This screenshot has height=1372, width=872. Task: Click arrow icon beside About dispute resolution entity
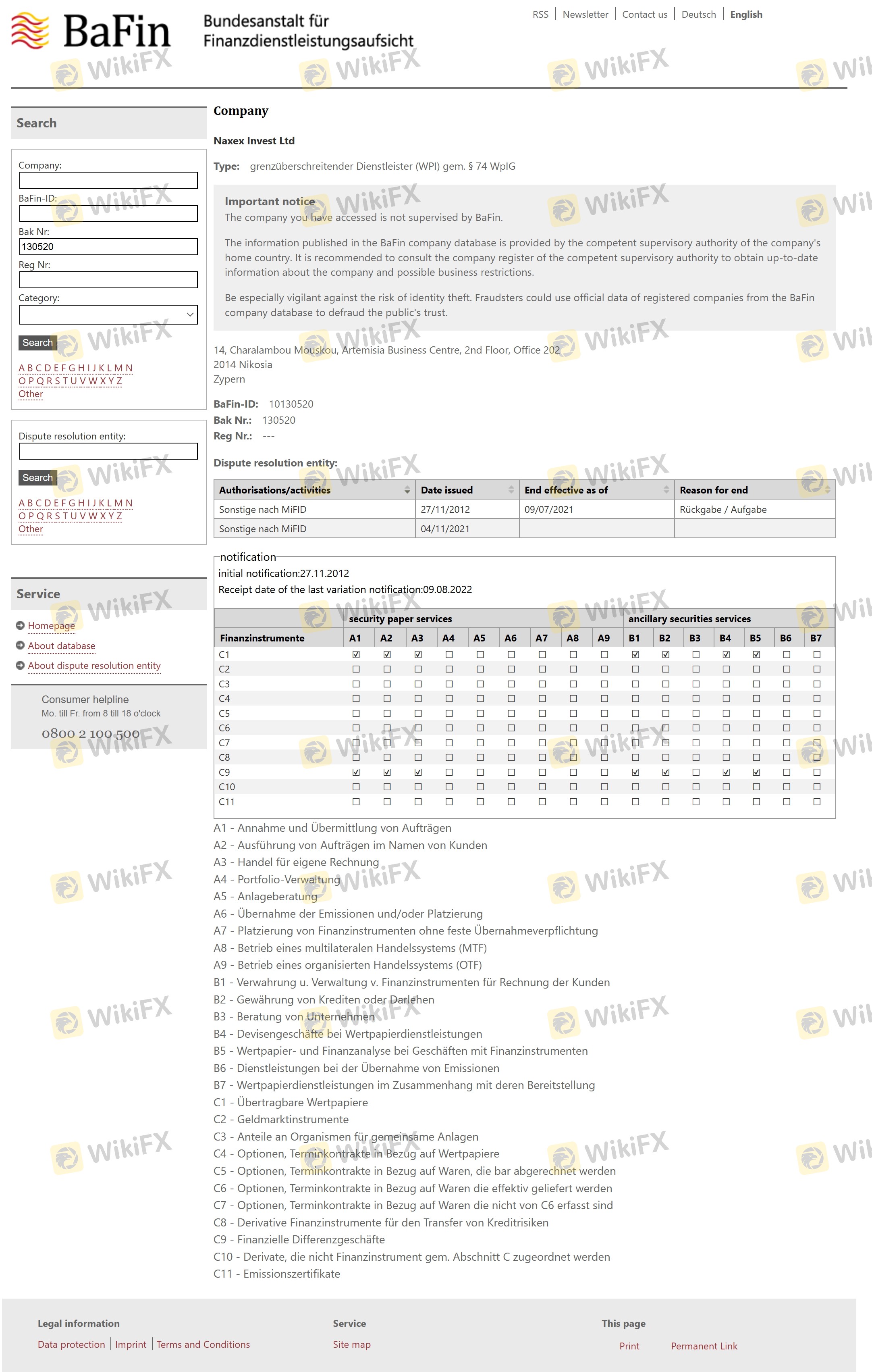20,665
